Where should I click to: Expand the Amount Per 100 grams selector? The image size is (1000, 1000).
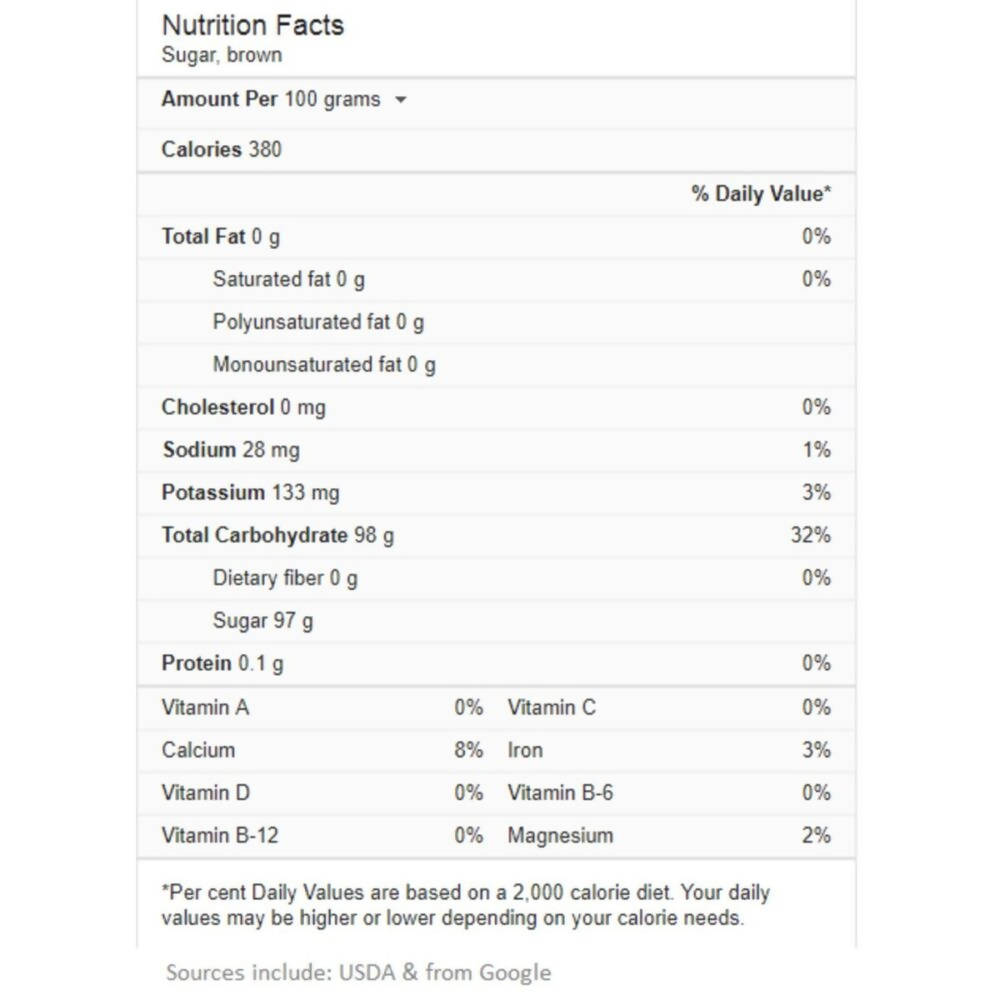pyautogui.click(x=271, y=99)
